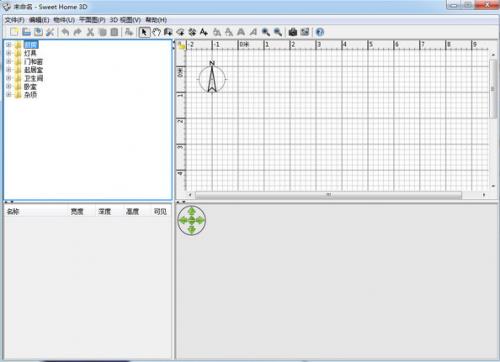Open the 文件(F) menu
Image resolution: width=500 pixels, height=362 pixels.
14,20
